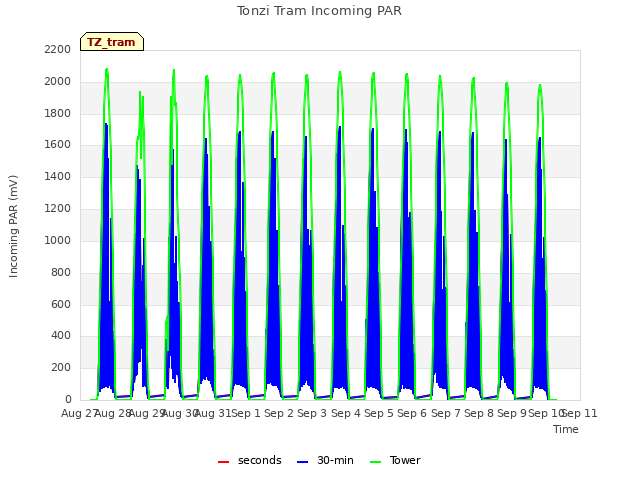The height and width of the screenshot is (480, 640).
Task: Click the Incoming PAR (mV) axis label
Action: pyautogui.click(x=13, y=226)
